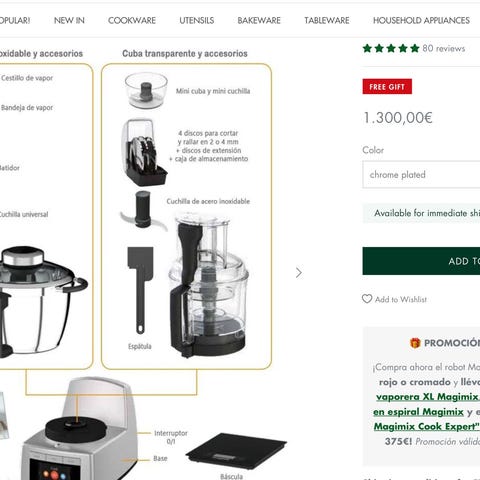Go to the UTENSILS category
Image resolution: width=480 pixels, height=480 pixels.
point(197,20)
